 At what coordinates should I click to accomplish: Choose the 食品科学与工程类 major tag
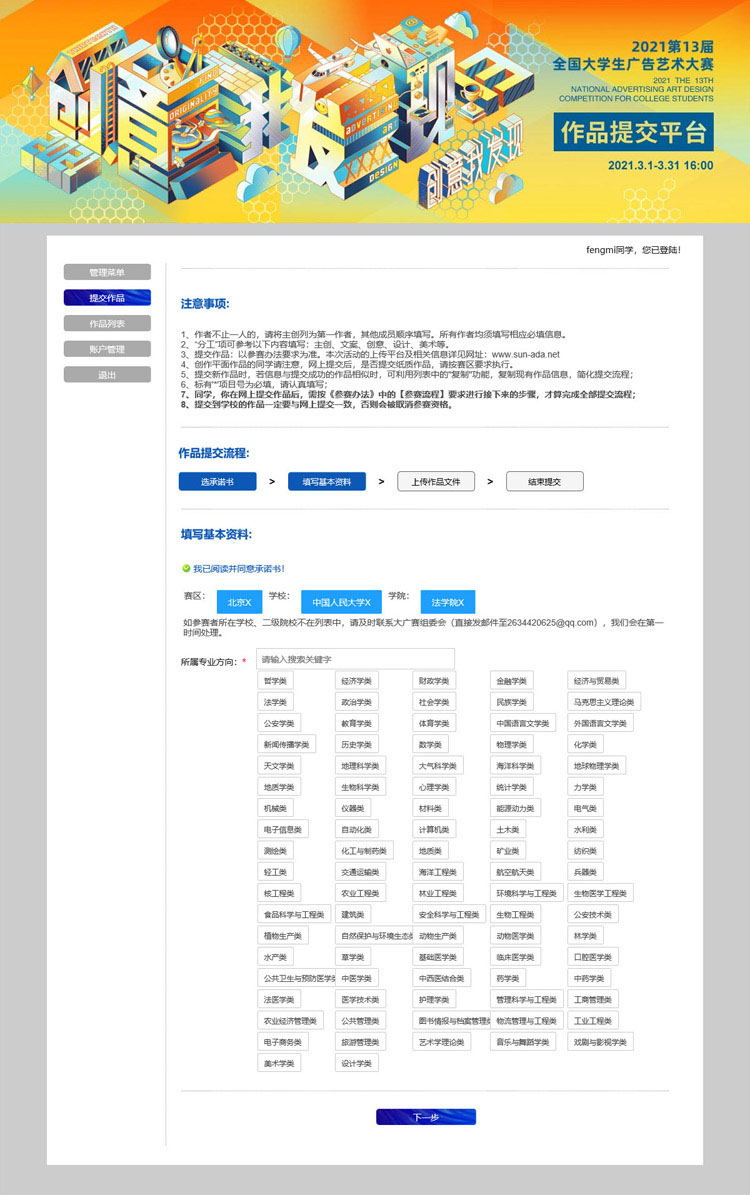click(x=294, y=915)
